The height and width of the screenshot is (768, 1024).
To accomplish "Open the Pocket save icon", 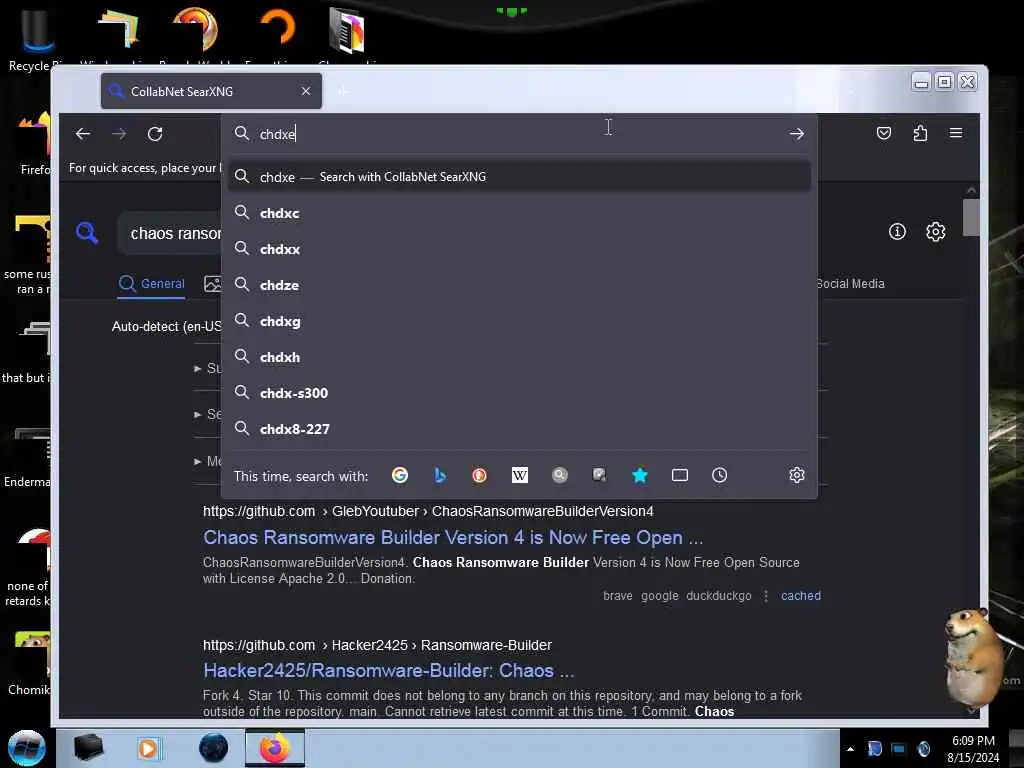I will [x=884, y=133].
